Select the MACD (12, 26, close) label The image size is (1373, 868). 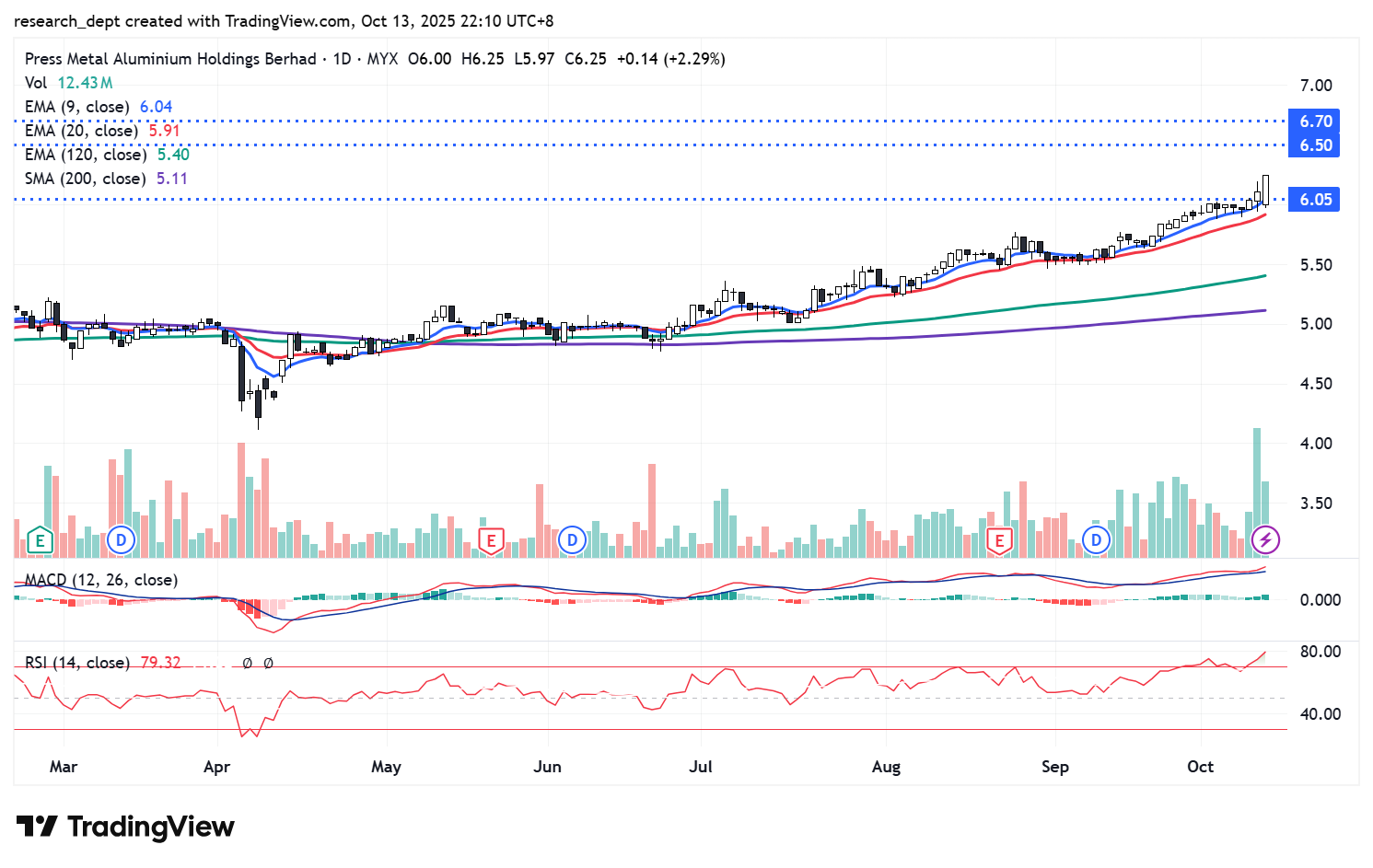(x=101, y=580)
